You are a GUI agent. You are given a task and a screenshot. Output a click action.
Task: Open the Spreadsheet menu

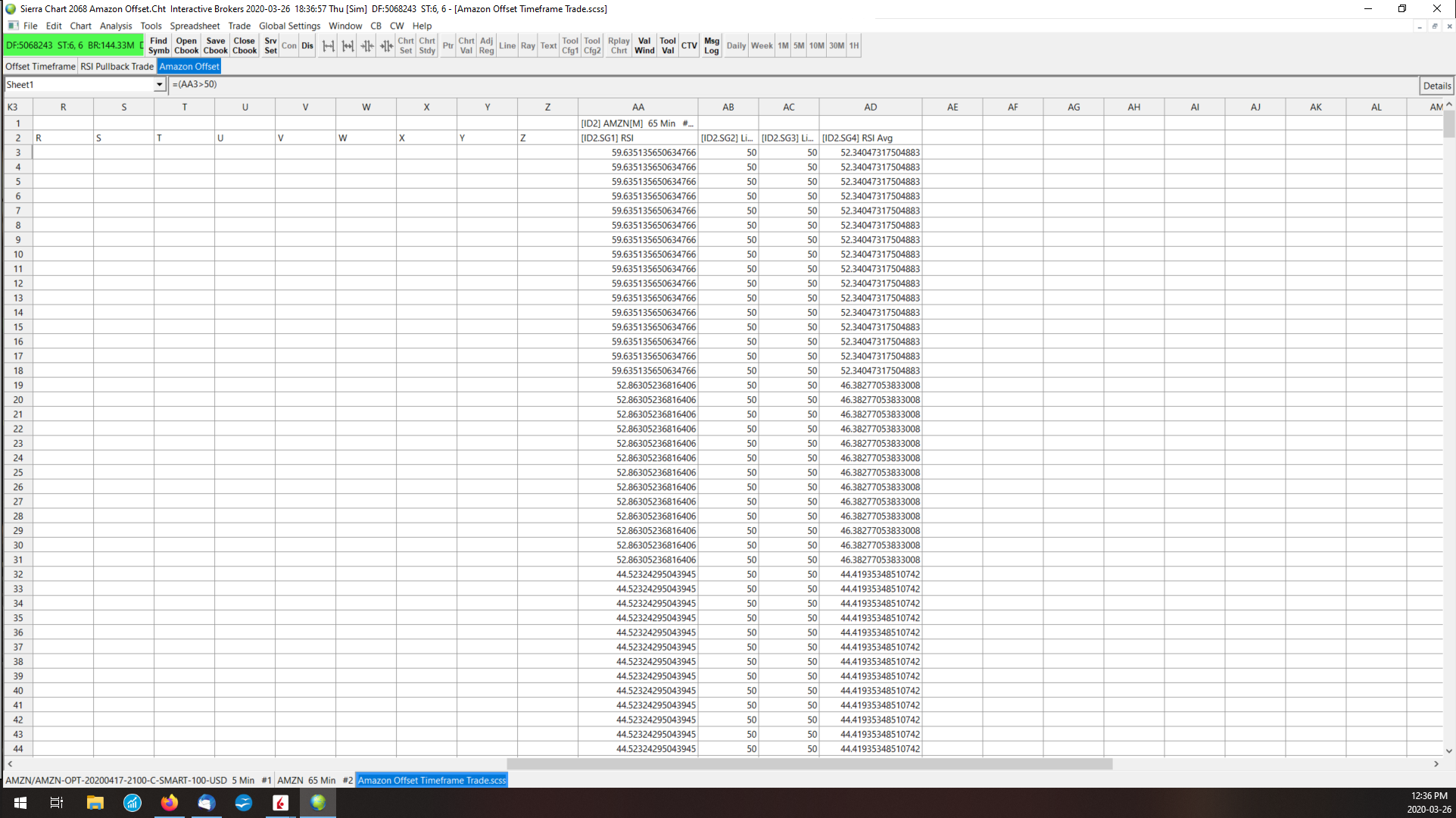coord(195,26)
